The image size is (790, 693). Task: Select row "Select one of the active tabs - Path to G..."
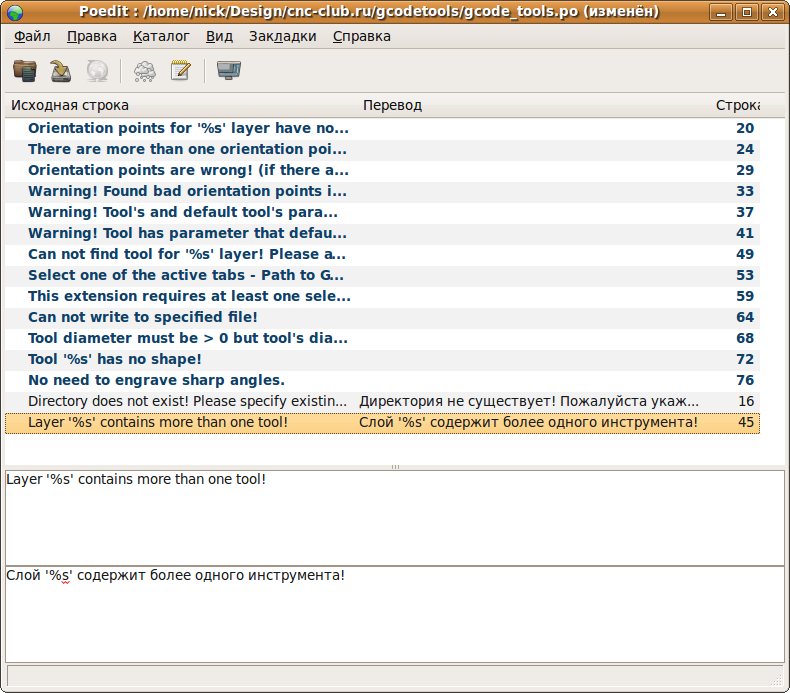point(382,275)
